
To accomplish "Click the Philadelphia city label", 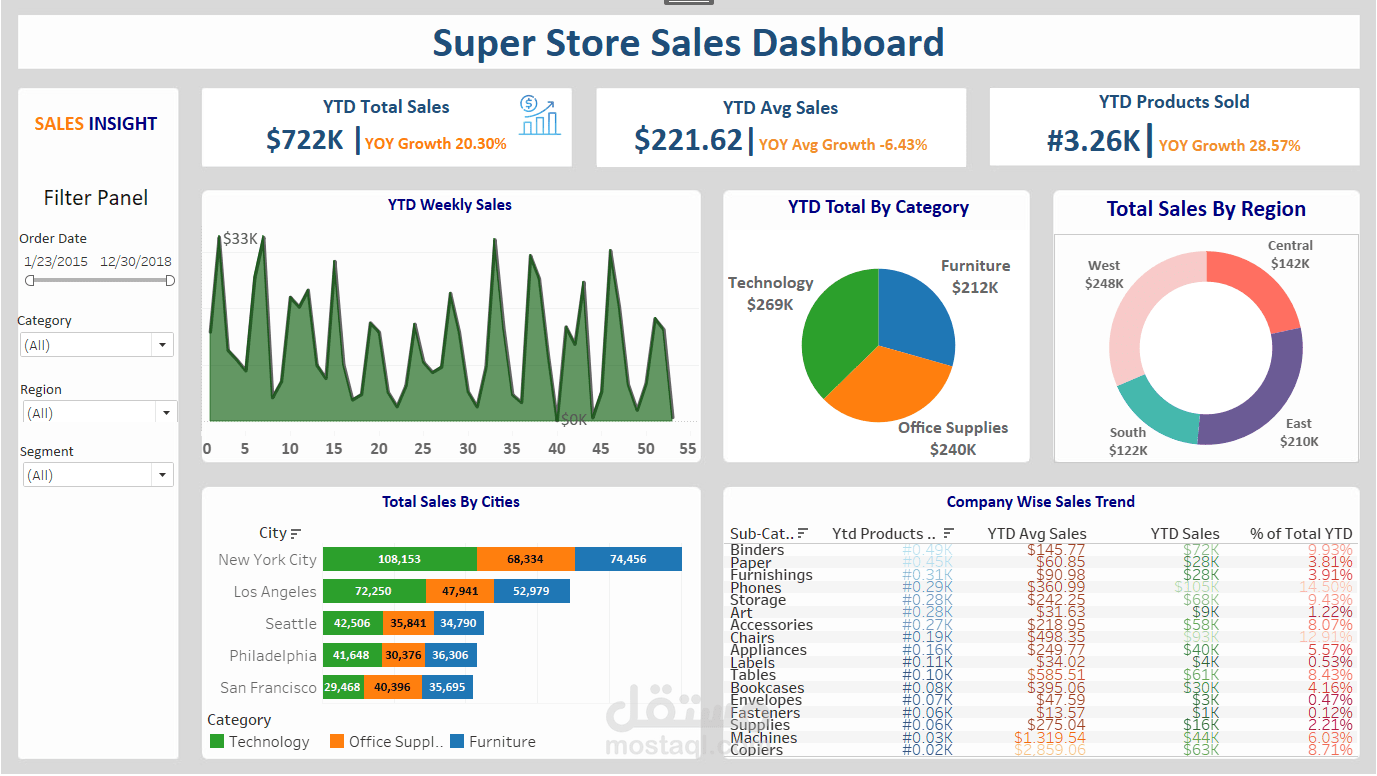I will (273, 656).
